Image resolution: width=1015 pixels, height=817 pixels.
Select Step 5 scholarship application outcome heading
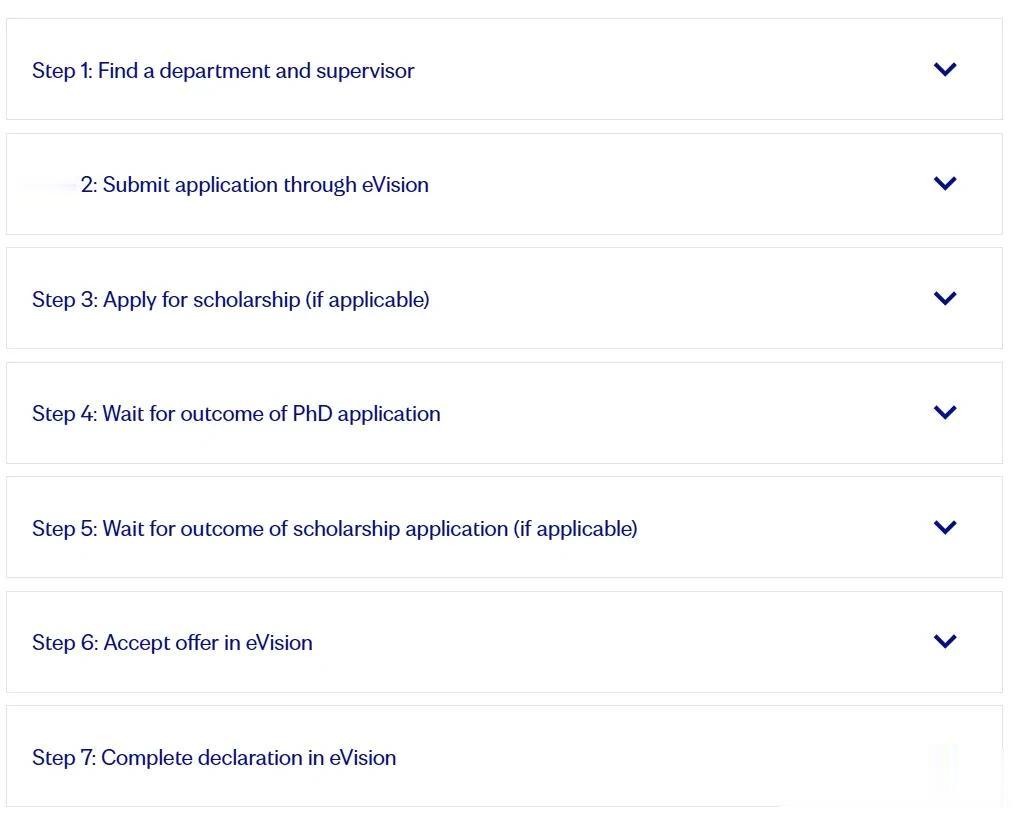[x=334, y=529]
